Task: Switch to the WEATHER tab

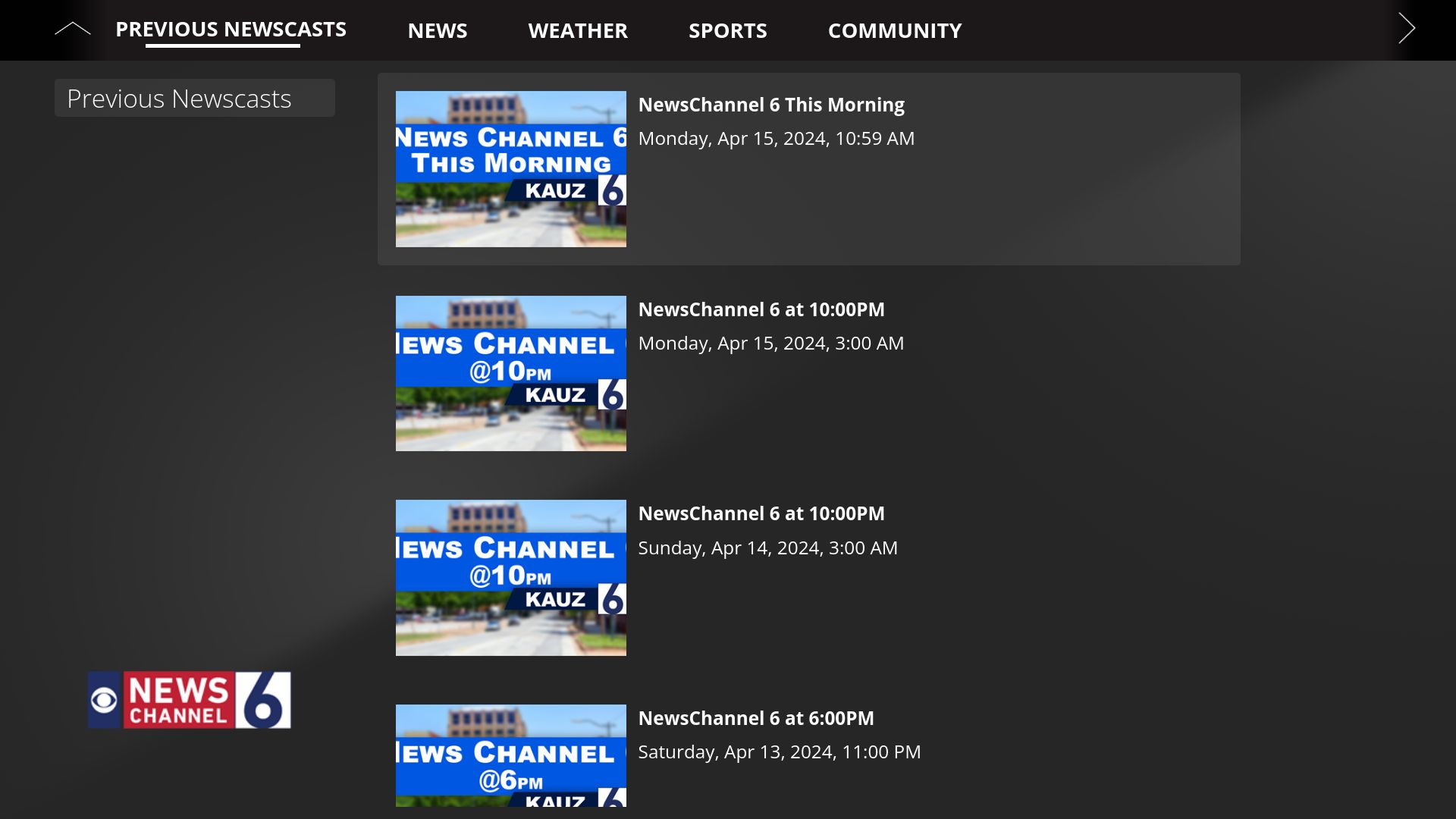Action: coord(578,30)
